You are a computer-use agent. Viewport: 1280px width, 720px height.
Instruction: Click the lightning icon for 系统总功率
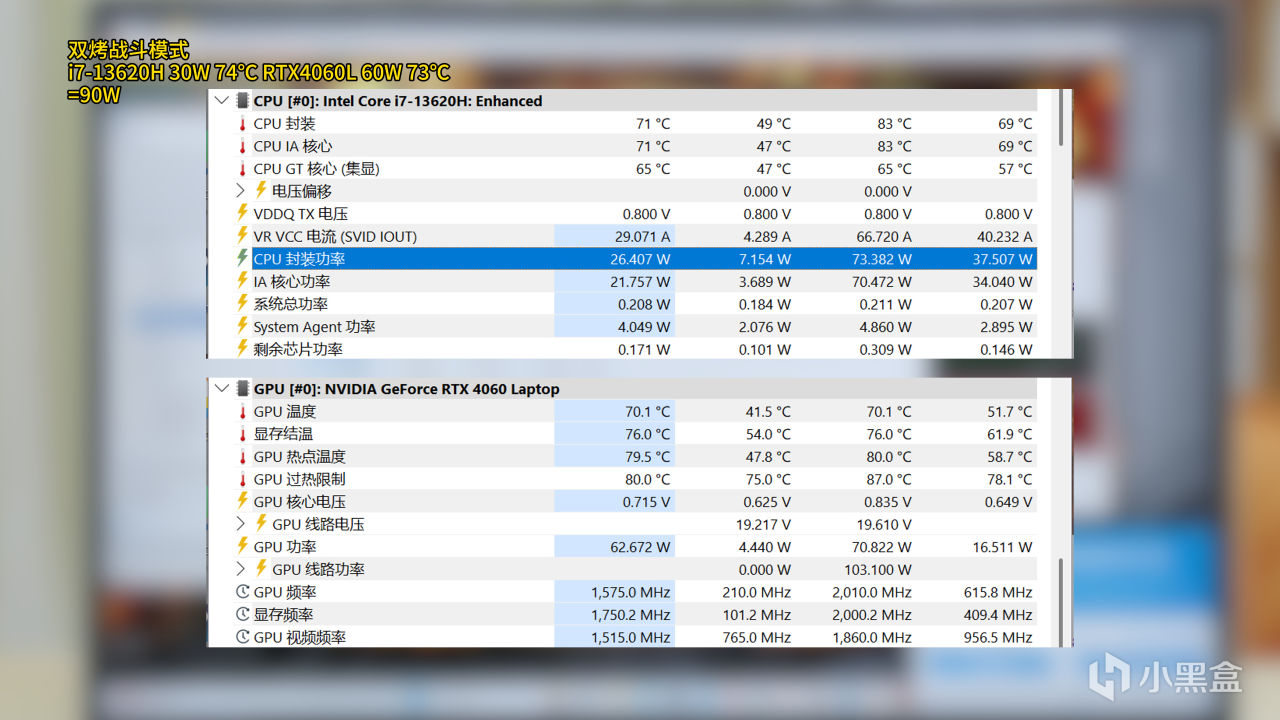pyautogui.click(x=242, y=303)
